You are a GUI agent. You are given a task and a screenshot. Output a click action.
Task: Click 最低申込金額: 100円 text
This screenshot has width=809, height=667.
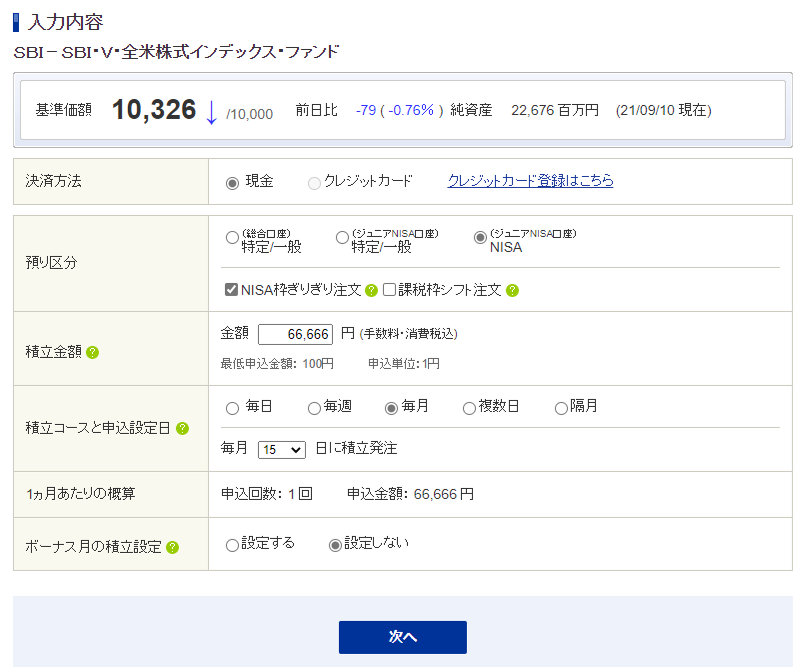[x=277, y=364]
